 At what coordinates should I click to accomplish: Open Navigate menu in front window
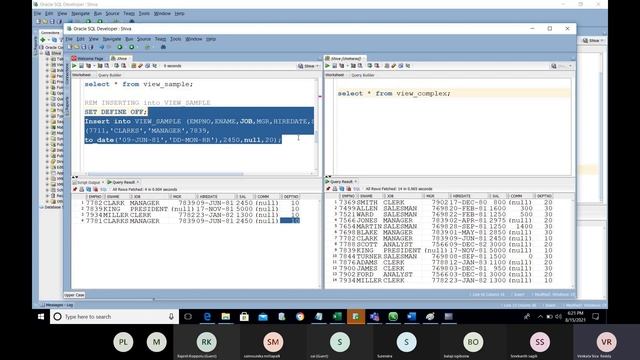tap(112, 39)
